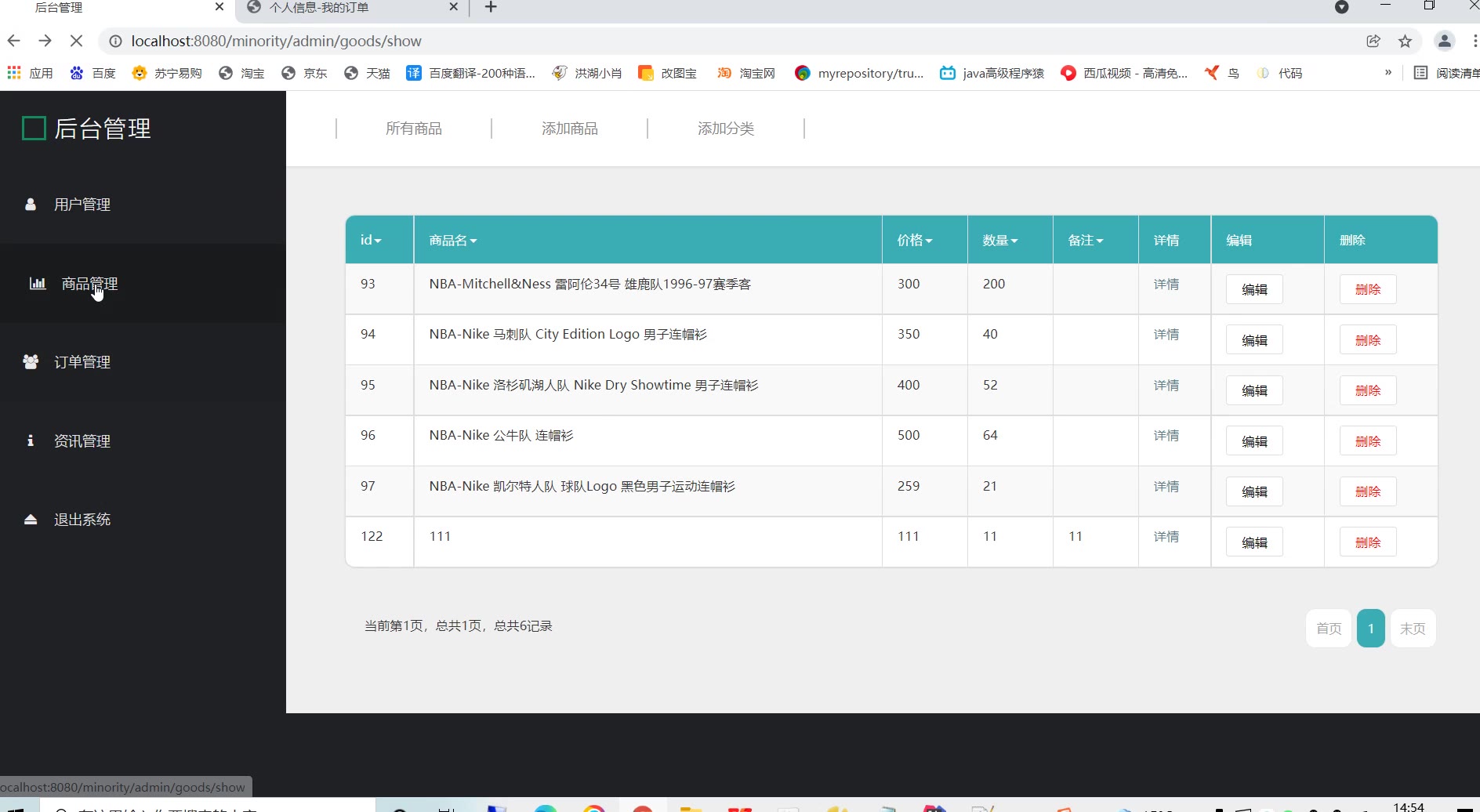Switch to the 所有商品 tab
The width and height of the screenshot is (1480, 812).
click(x=414, y=129)
